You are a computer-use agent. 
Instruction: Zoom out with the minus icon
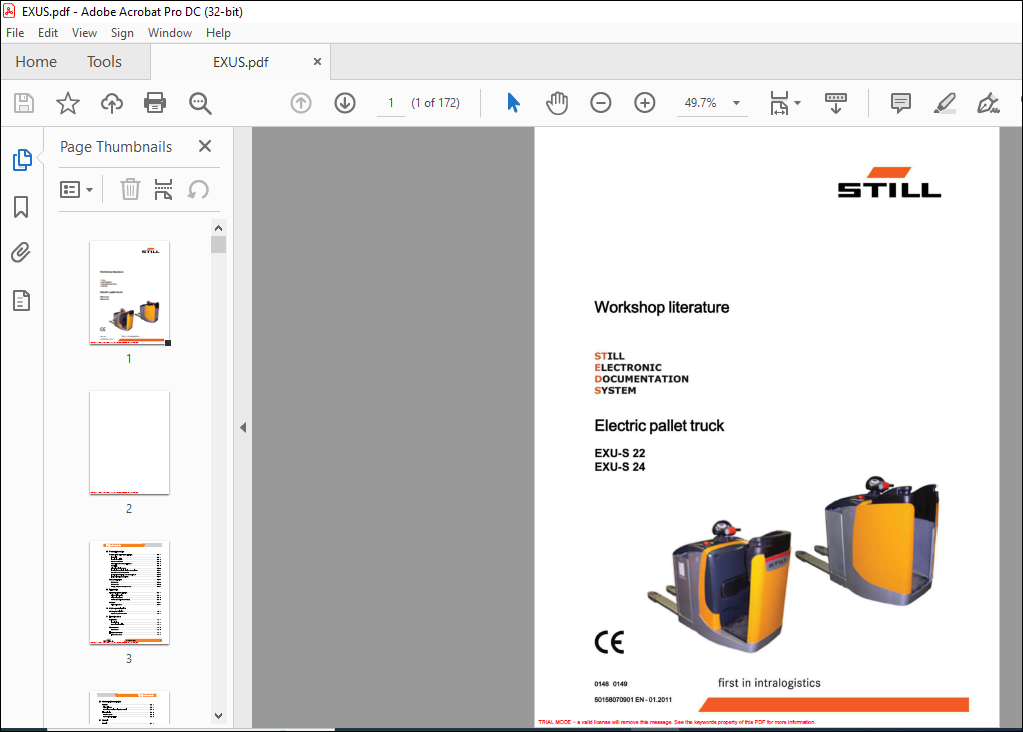point(601,103)
